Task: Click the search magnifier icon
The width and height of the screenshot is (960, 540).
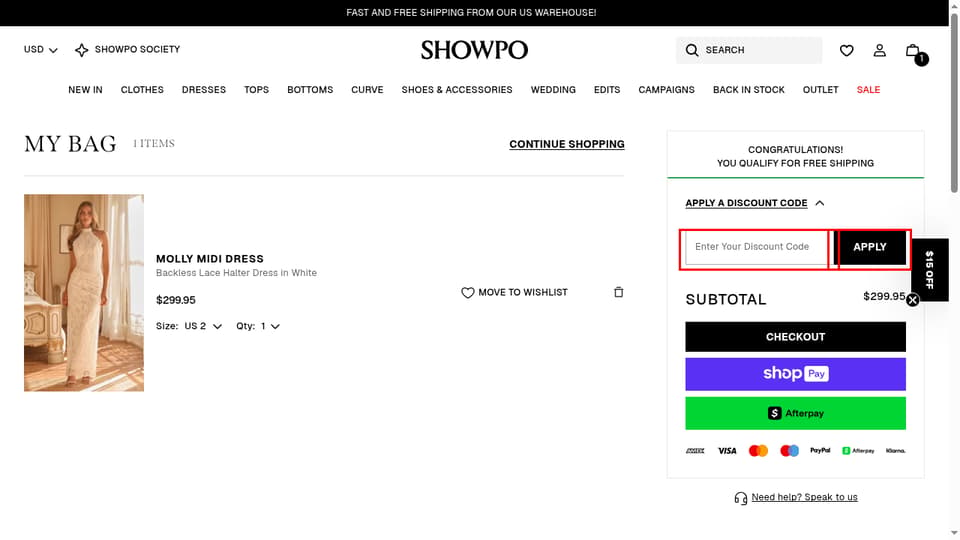Action: (x=692, y=50)
